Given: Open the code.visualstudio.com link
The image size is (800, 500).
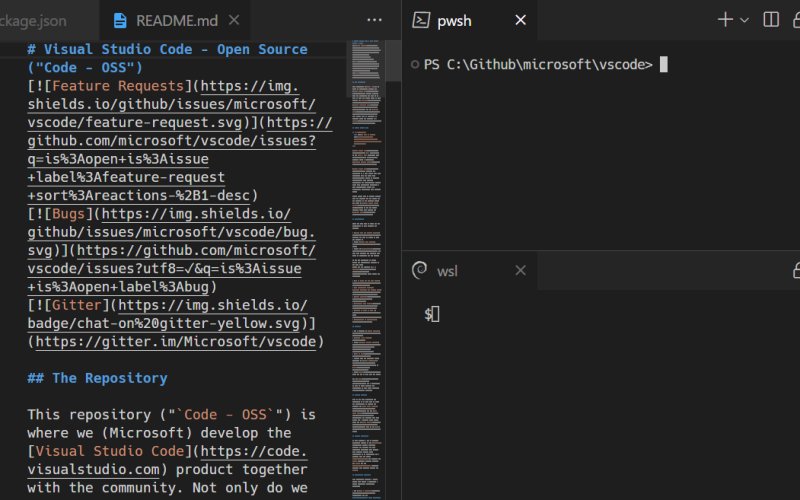Looking at the screenshot, I should tap(167, 460).
